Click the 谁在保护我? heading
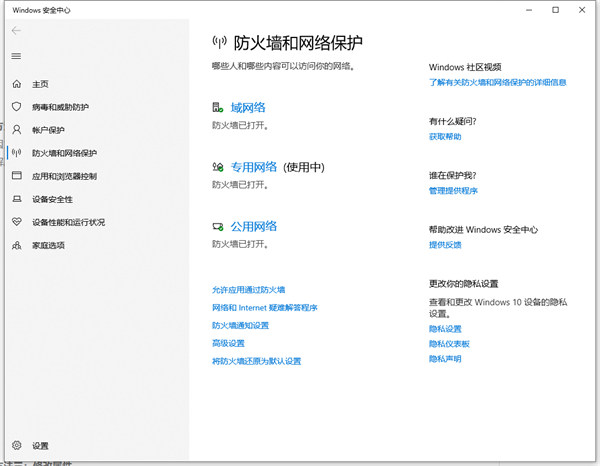This screenshot has height=466, width=600. click(453, 176)
